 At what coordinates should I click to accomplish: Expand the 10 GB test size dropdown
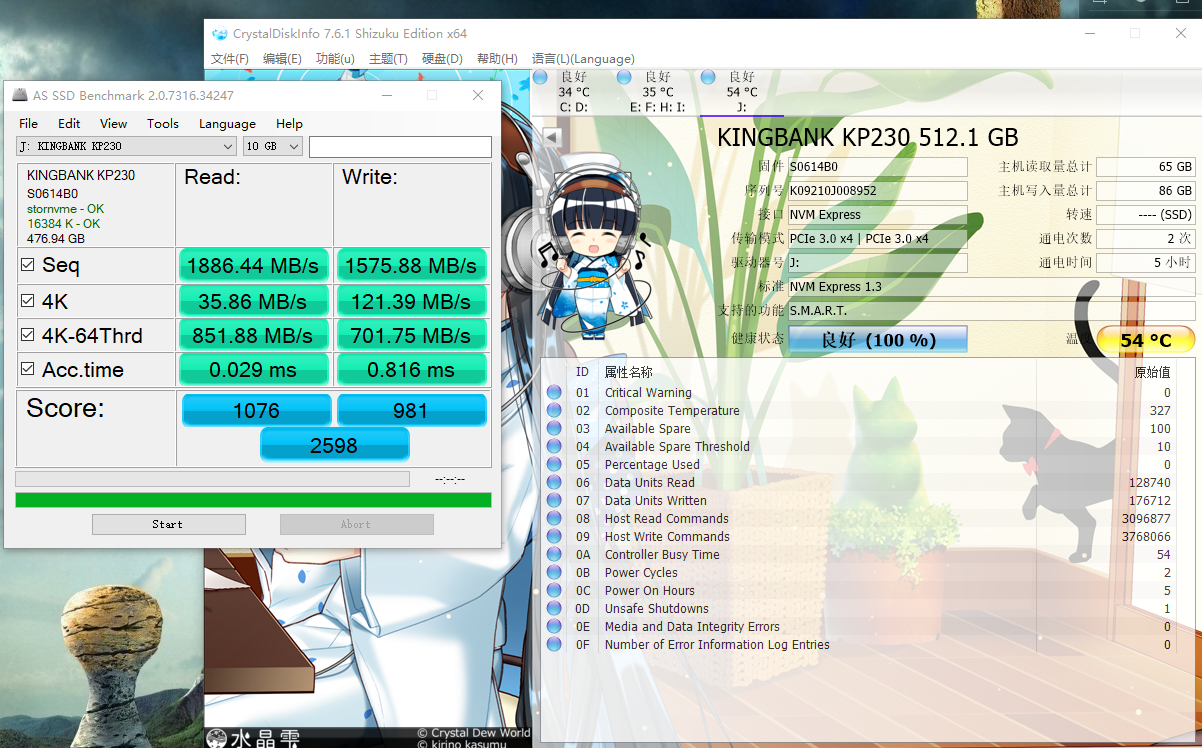(273, 147)
